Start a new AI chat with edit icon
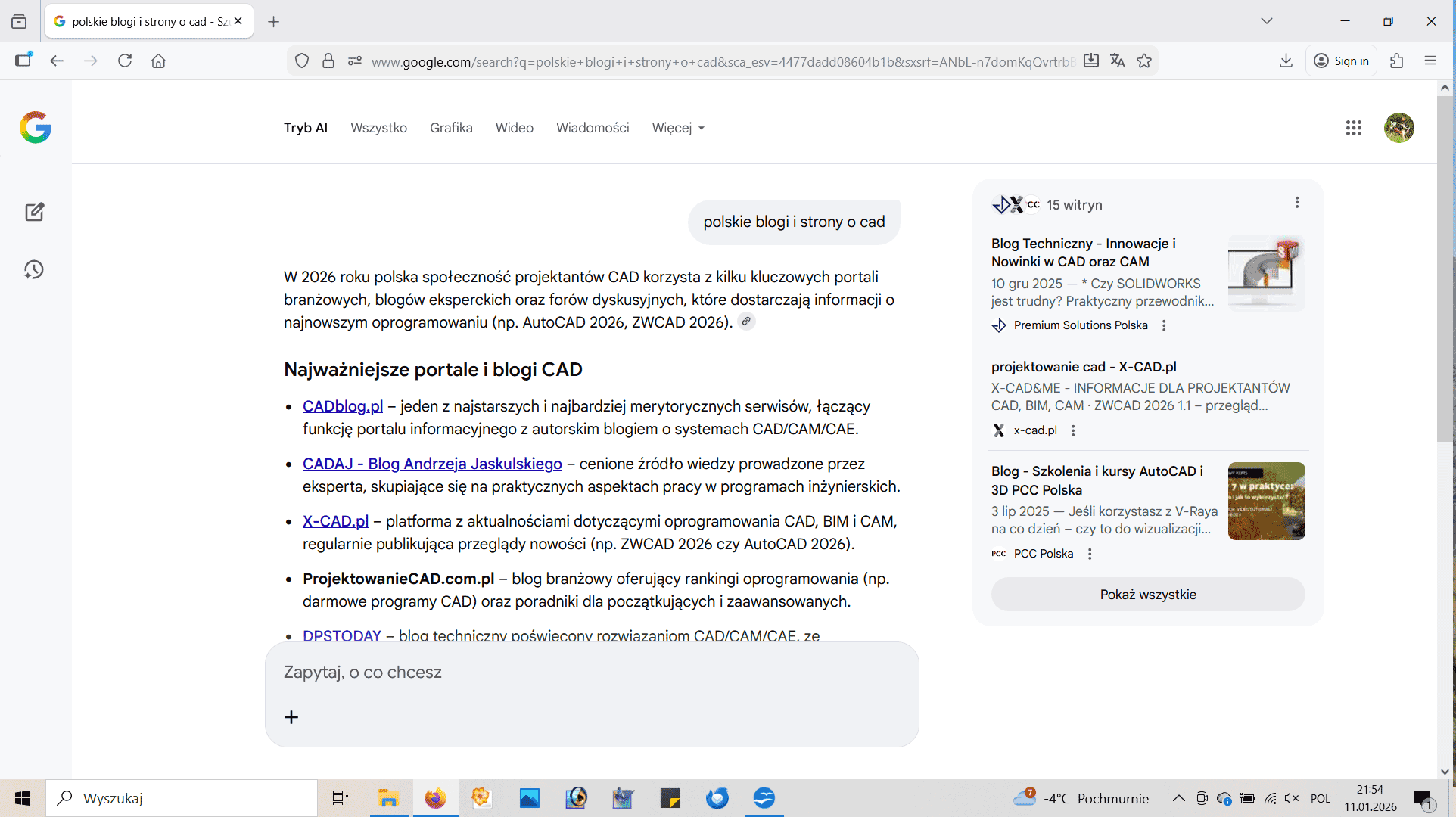This screenshot has height=817, width=1456. coord(34,212)
